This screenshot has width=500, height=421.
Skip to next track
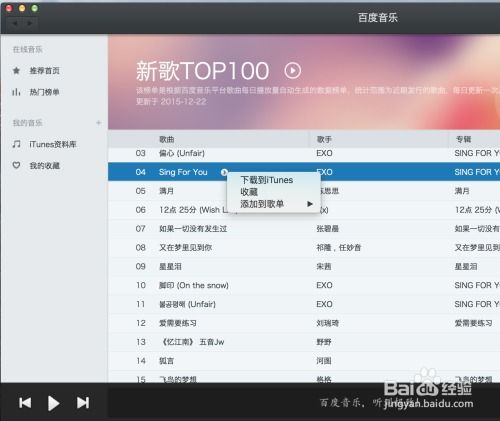click(83, 403)
